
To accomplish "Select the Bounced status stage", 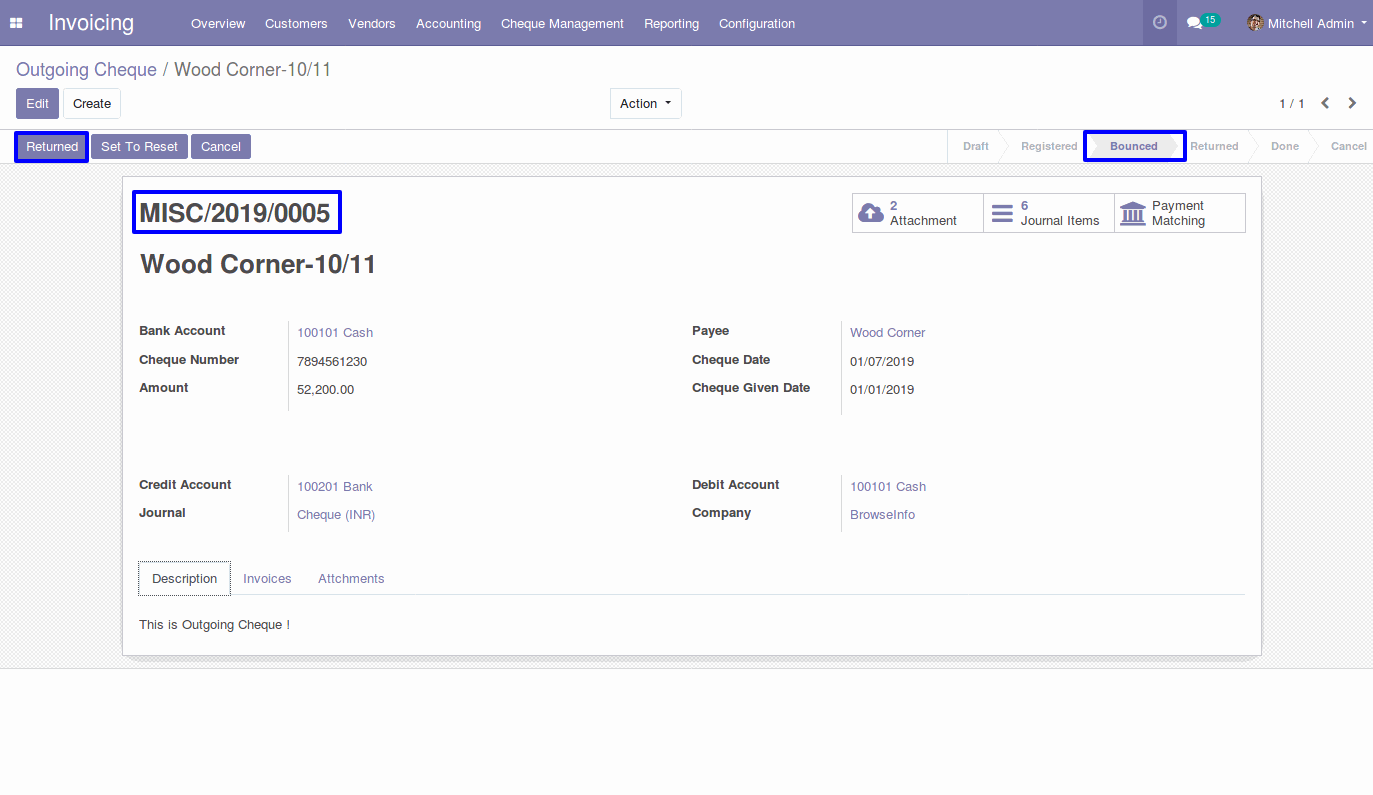I will click(x=1134, y=146).
